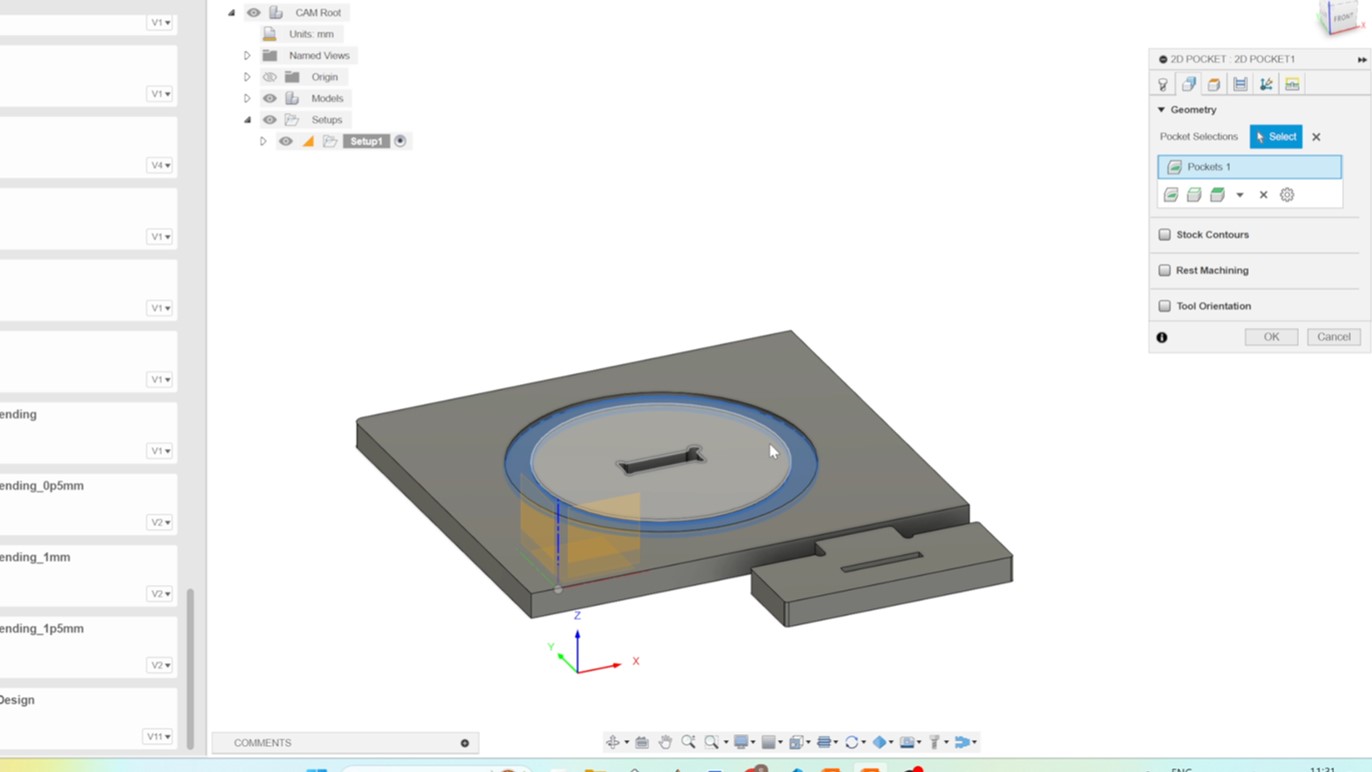Open the Passes tab in 2D Pocket dialog

(1240, 85)
